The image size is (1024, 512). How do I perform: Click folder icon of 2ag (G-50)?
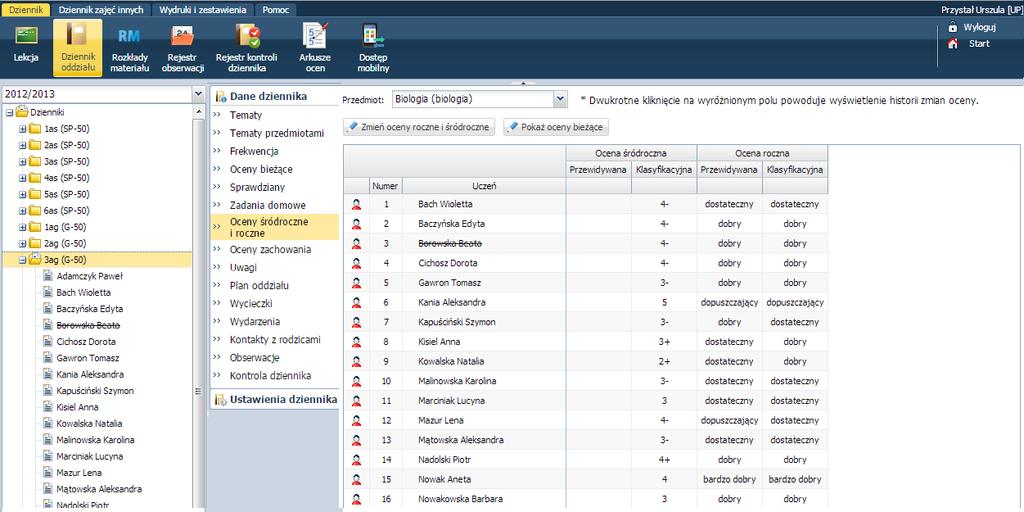pos(35,243)
